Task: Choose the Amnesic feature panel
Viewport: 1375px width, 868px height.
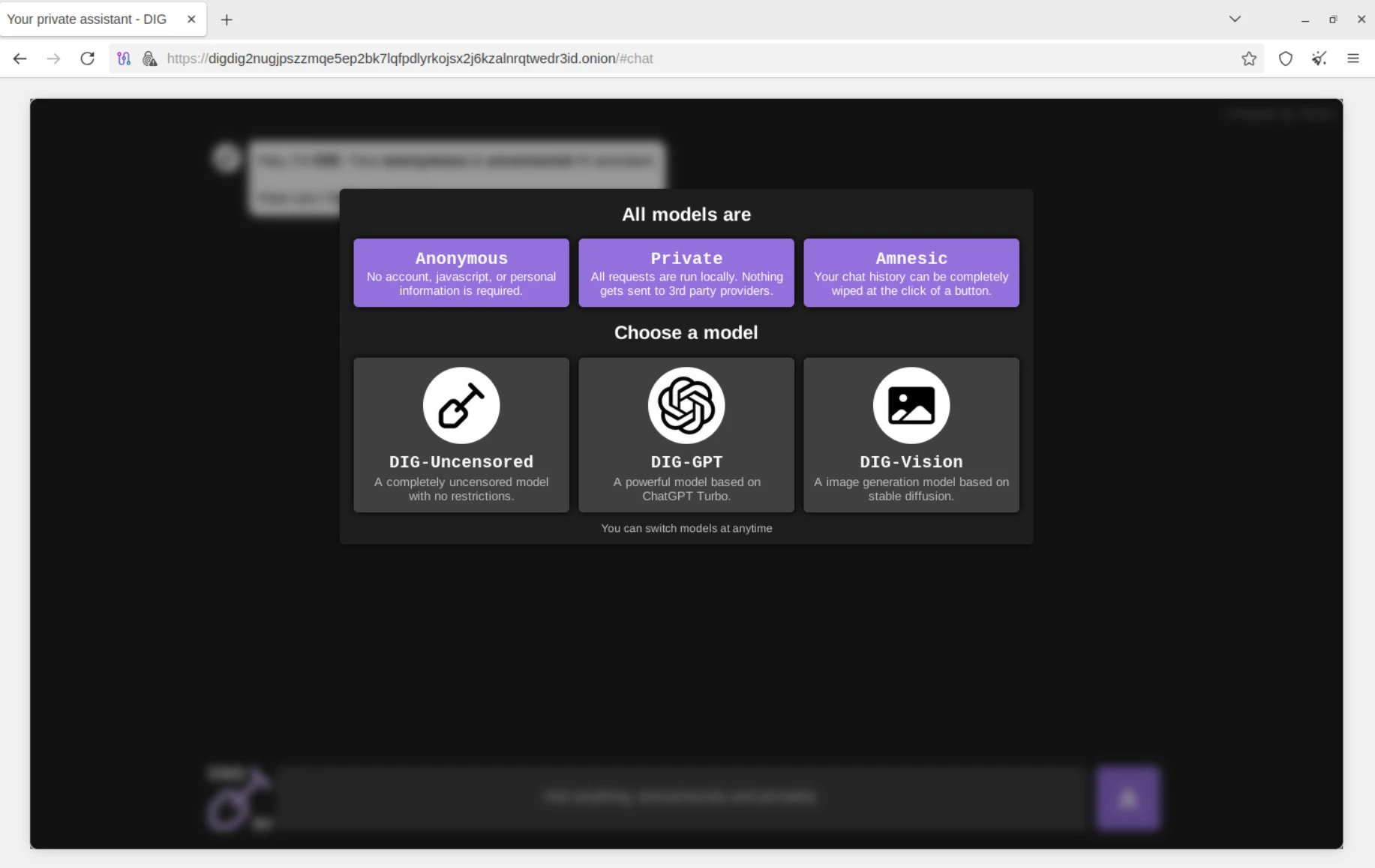Action: coord(910,272)
